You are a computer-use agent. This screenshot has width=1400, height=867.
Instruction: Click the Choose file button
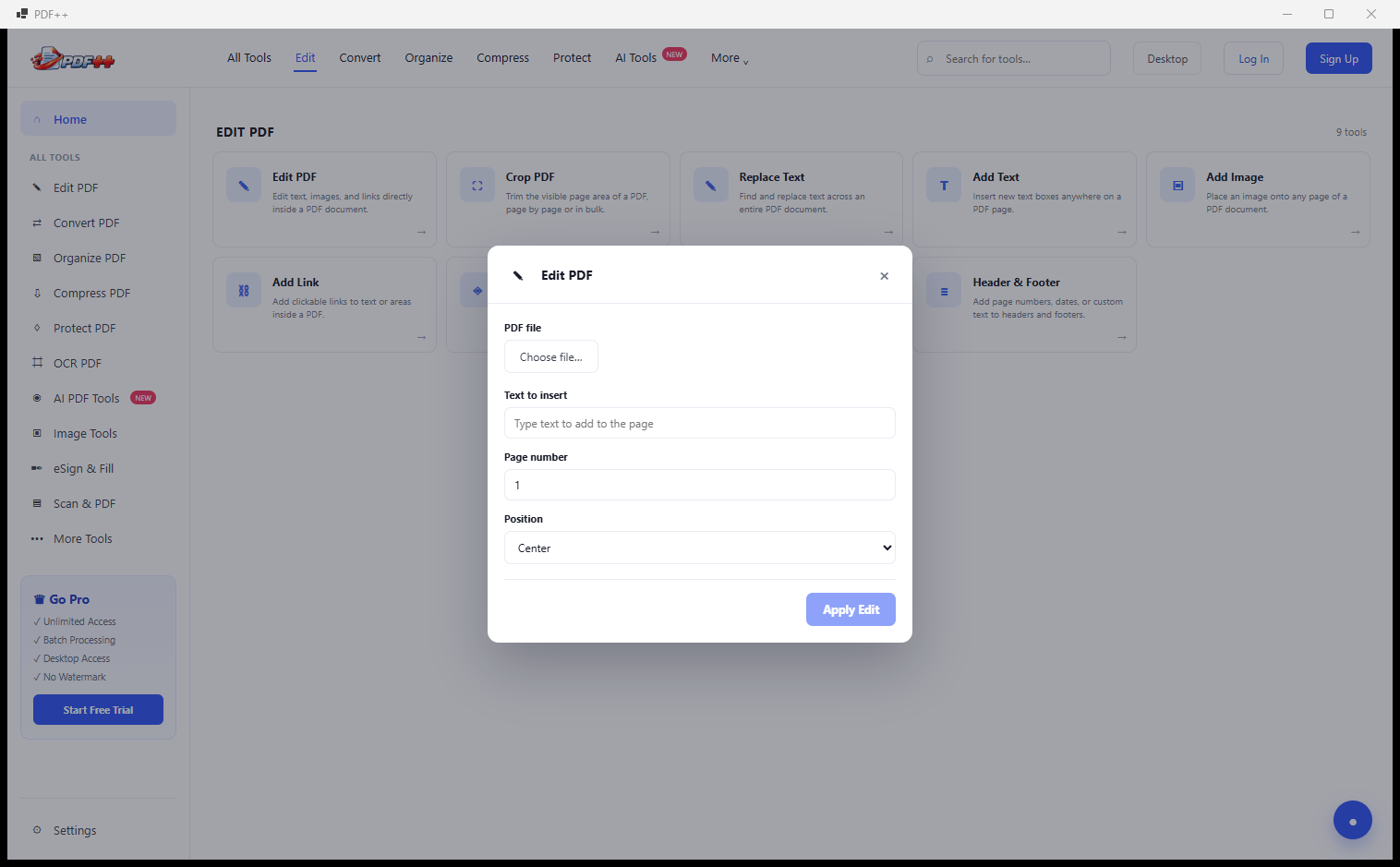point(551,356)
